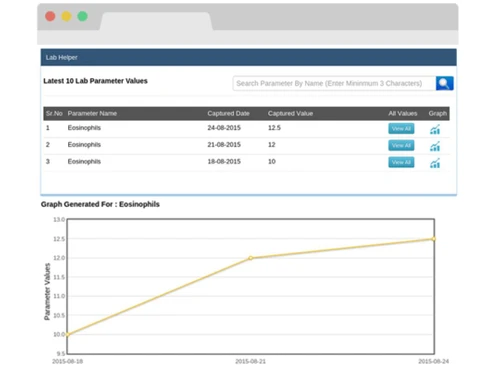Image resolution: width=500 pixels, height=375 pixels.
Task: Click the red close window button
Action: pos(50,16)
